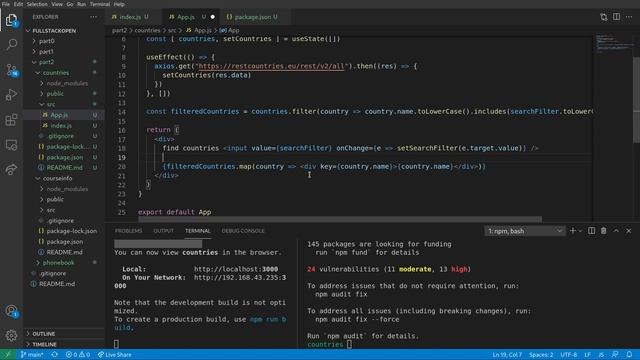Click the feedback icon in status bar

(x=615, y=355)
